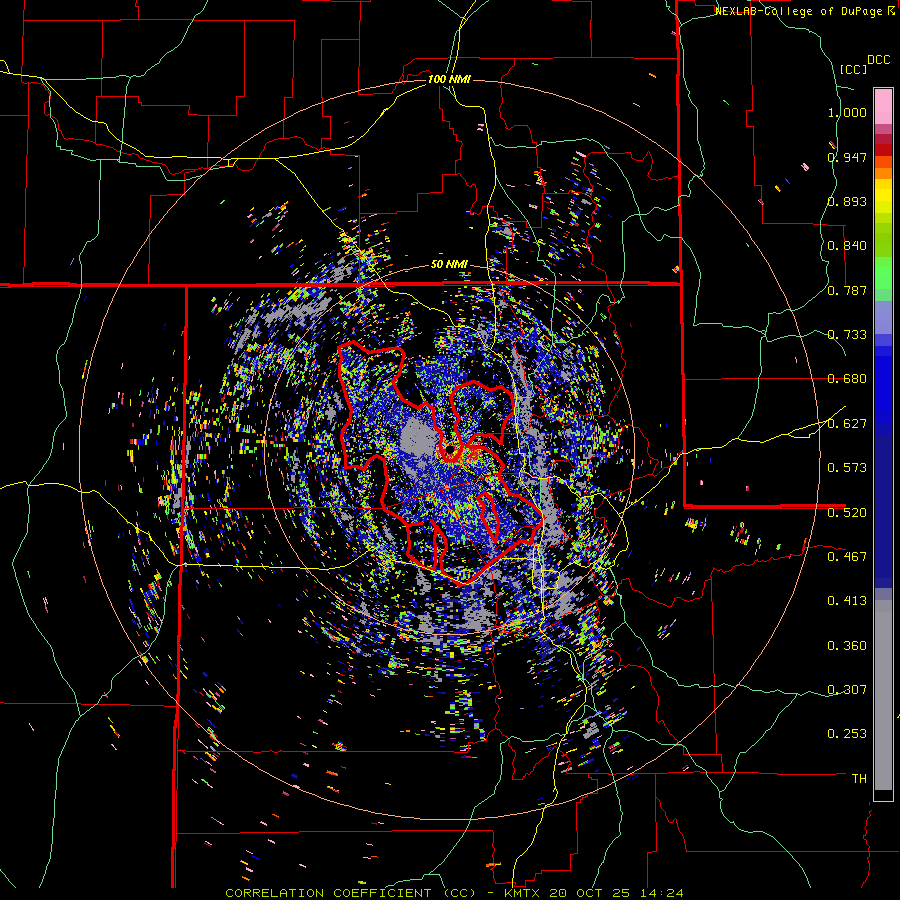Click the 0.253 value on the scale
The width and height of the screenshot is (900, 900).
tap(847, 734)
